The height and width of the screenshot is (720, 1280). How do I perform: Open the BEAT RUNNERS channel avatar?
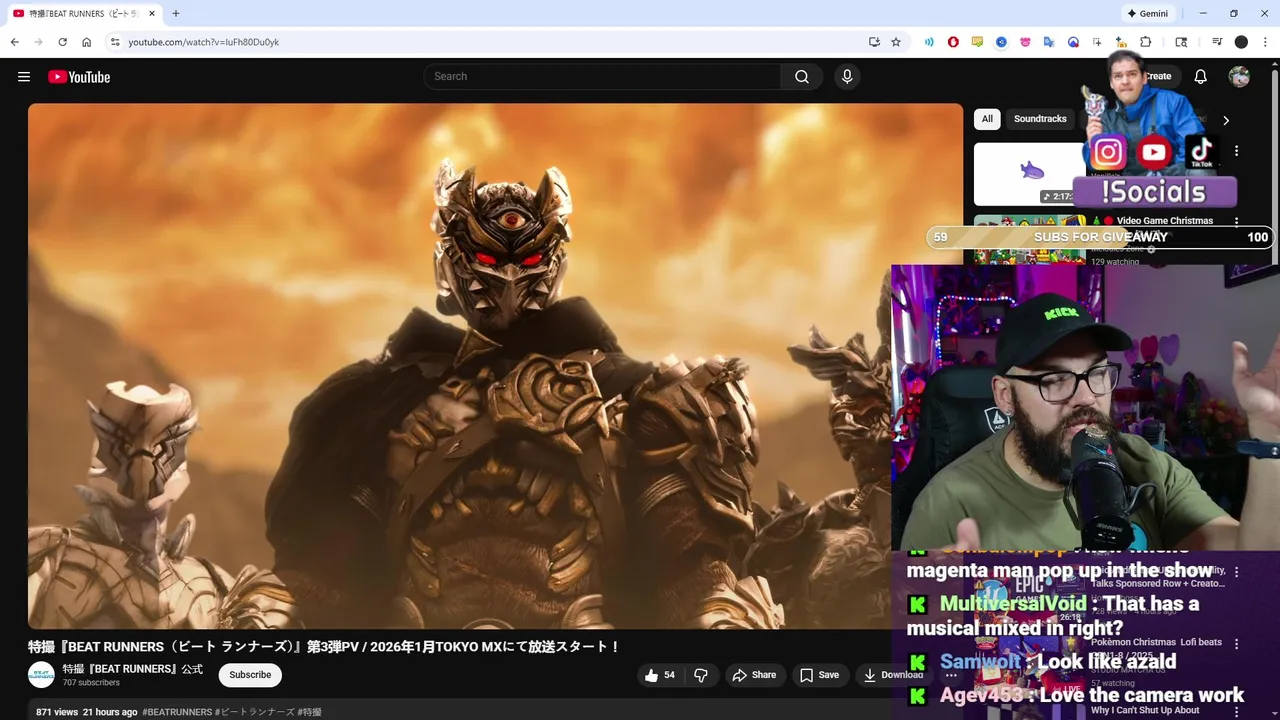pos(41,675)
